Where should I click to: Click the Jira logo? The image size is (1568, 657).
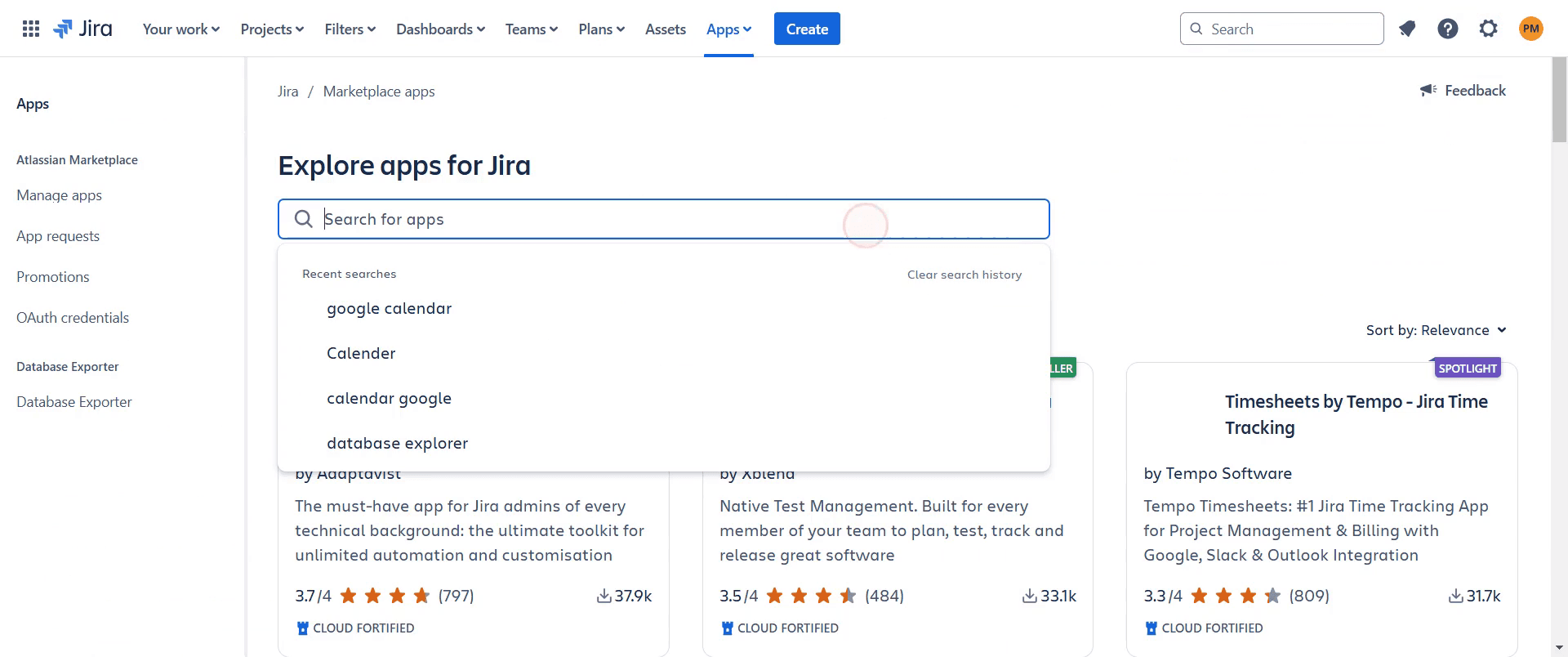82,29
